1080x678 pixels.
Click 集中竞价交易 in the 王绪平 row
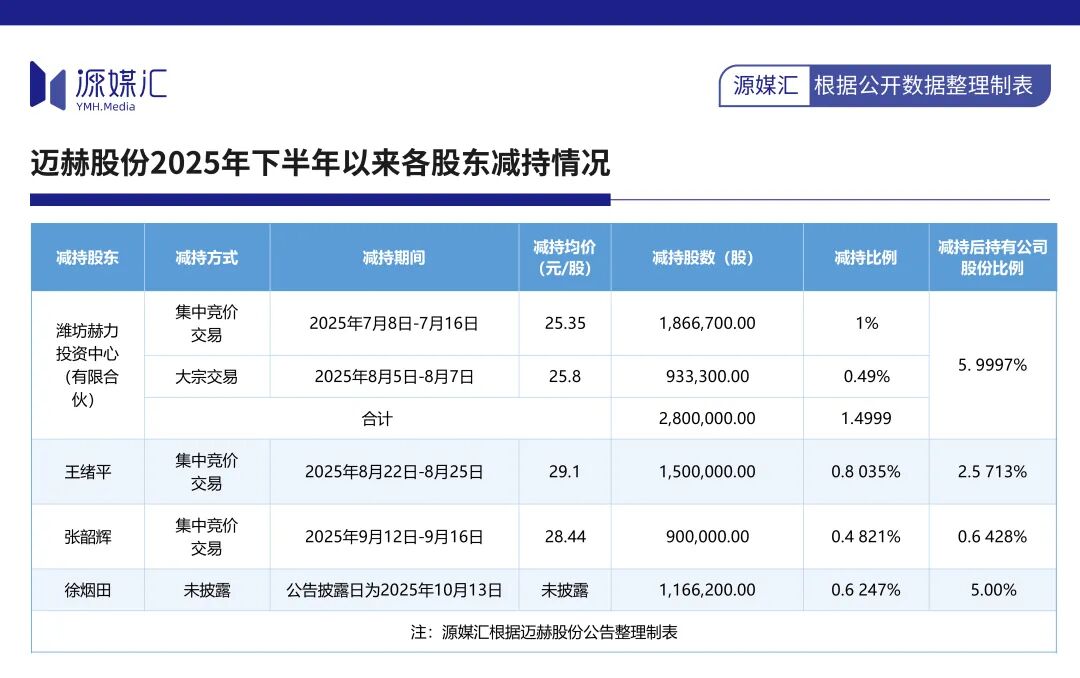pos(207,472)
